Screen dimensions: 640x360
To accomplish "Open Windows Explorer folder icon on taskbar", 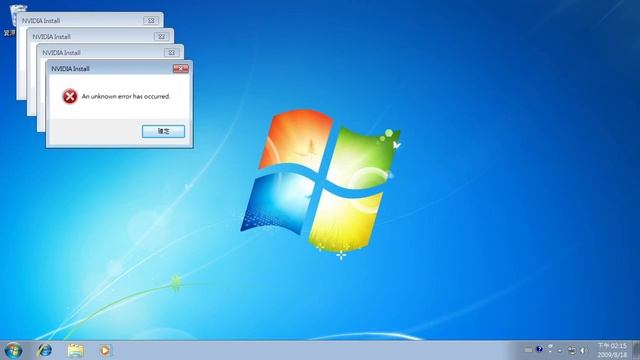I will tap(76, 350).
